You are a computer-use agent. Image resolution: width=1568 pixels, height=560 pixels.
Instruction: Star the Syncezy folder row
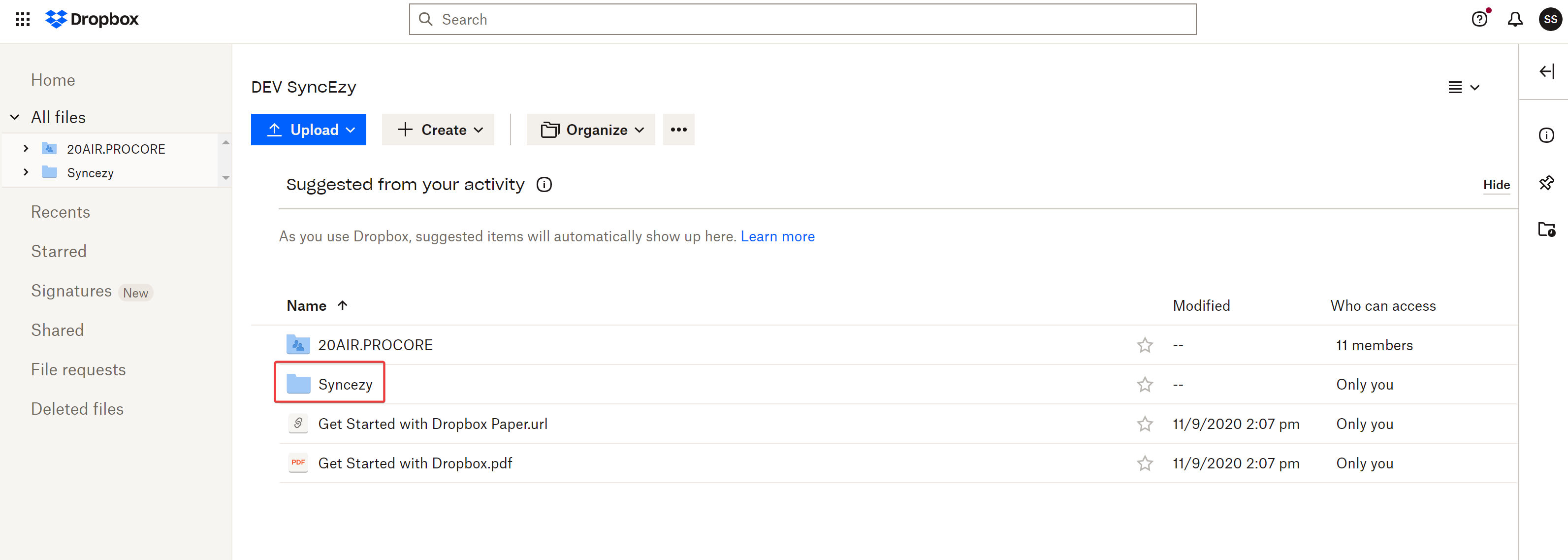pos(1144,385)
